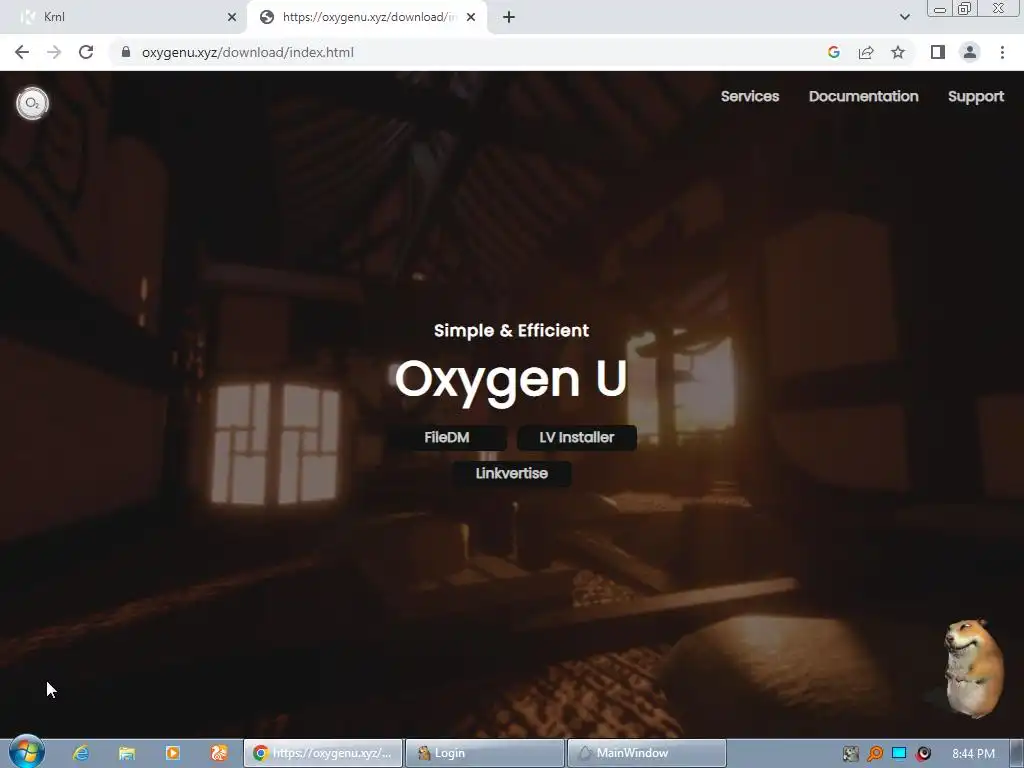The height and width of the screenshot is (768, 1024).
Task: Reload the current page
Action: pyautogui.click(x=86, y=52)
